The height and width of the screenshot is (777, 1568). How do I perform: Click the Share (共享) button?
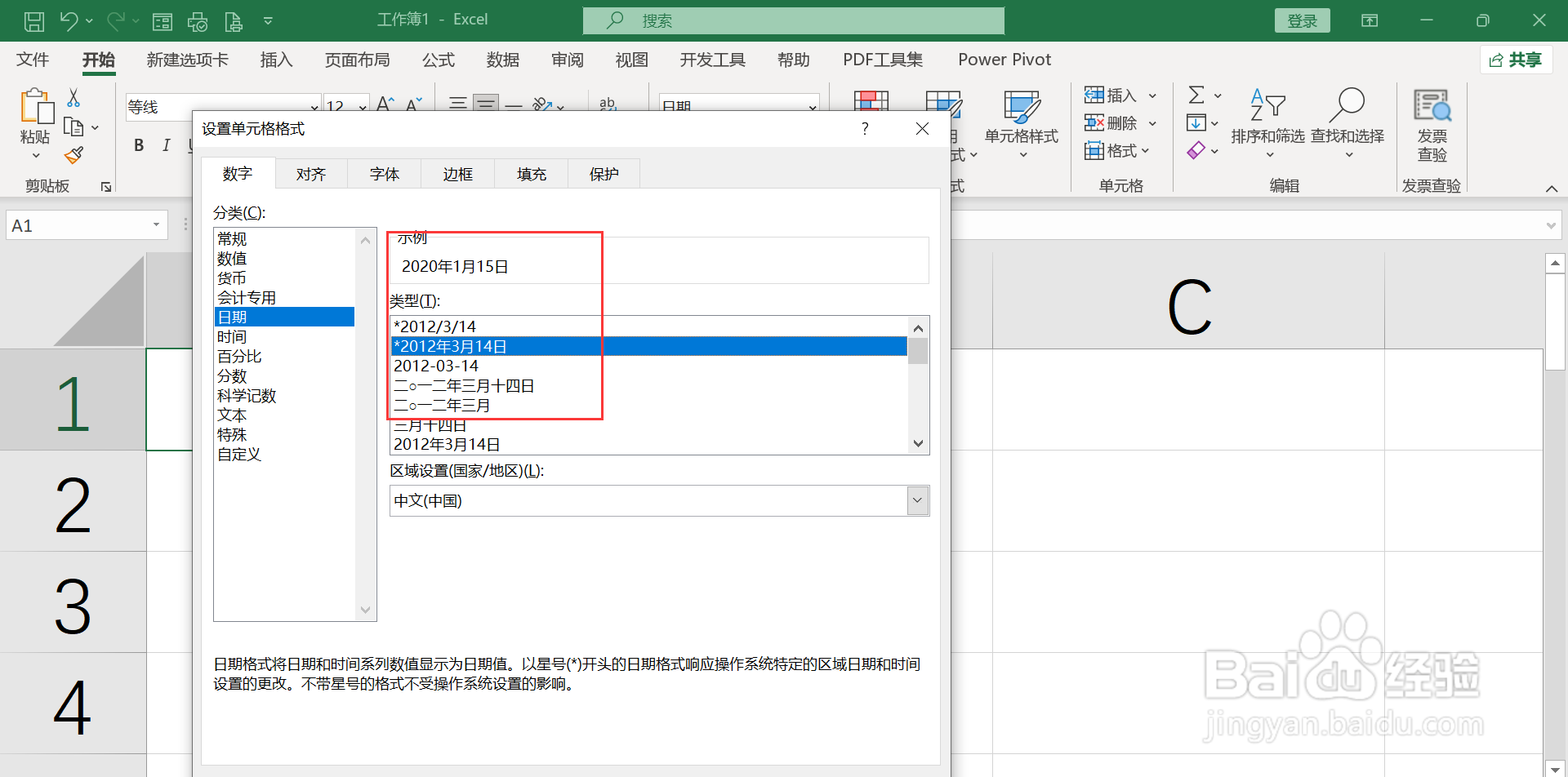coord(1516,60)
